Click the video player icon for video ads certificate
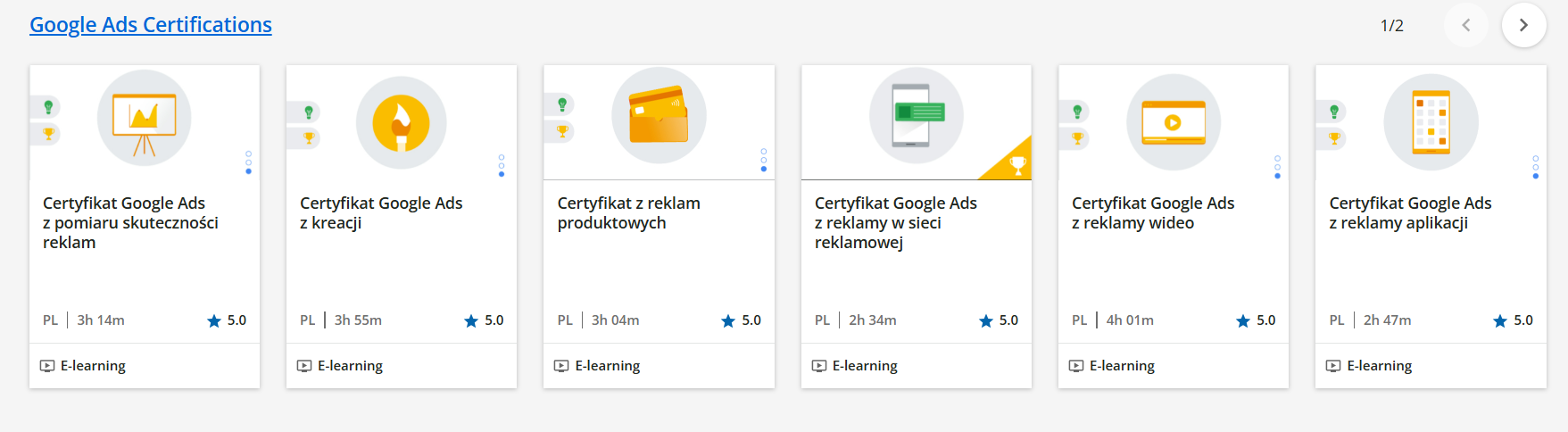The width and height of the screenshot is (1568, 432). pos(1173,122)
